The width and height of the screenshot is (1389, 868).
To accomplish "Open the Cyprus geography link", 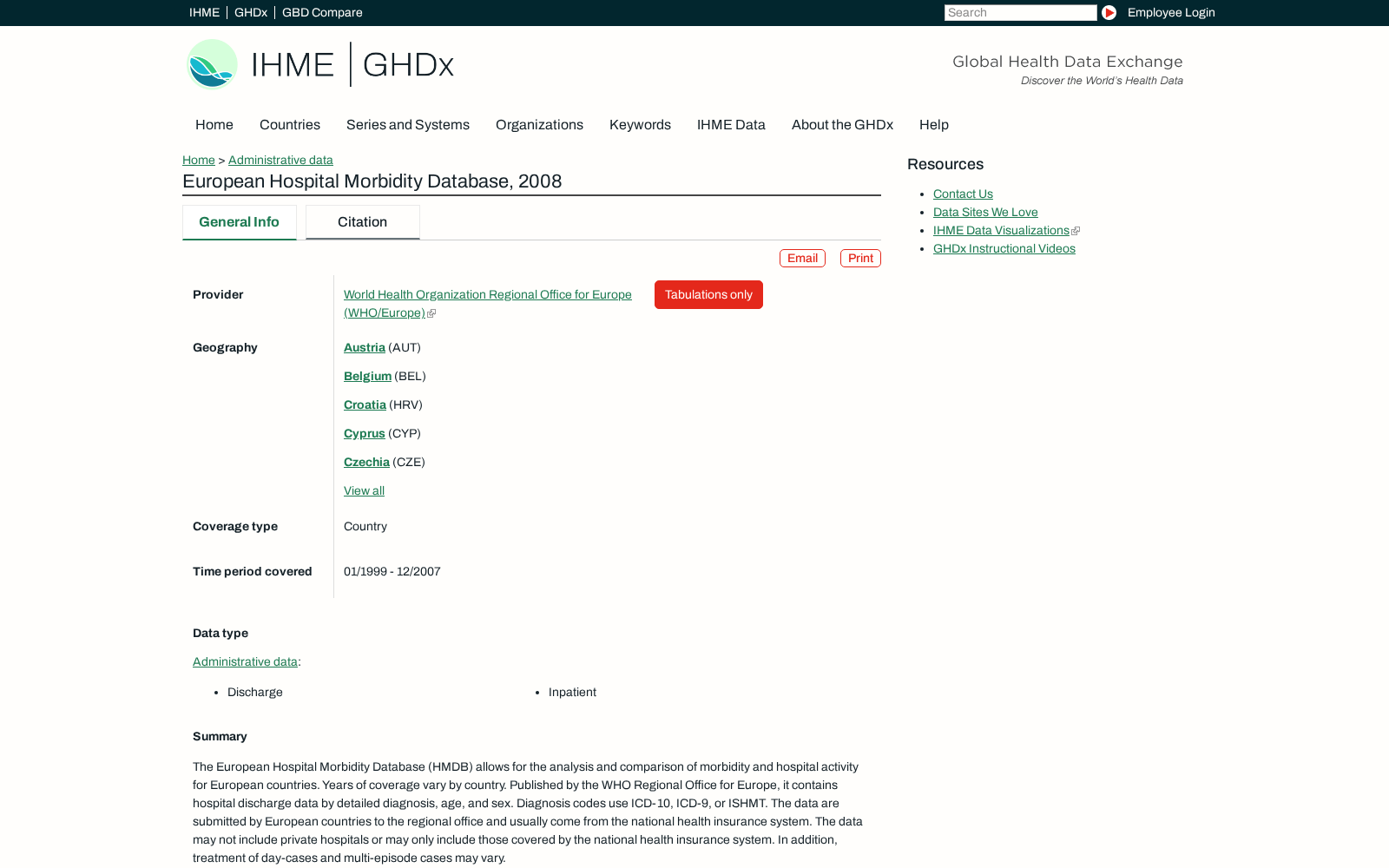I will (365, 433).
